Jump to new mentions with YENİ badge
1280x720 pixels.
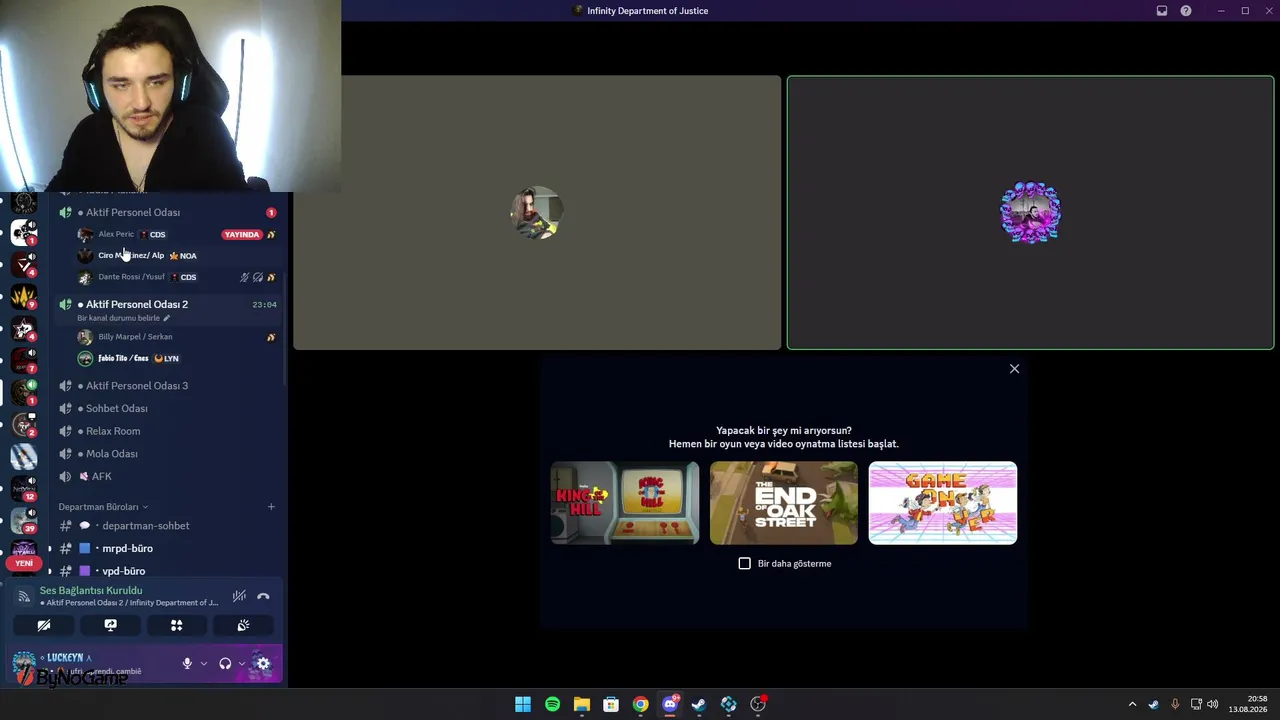(24, 563)
